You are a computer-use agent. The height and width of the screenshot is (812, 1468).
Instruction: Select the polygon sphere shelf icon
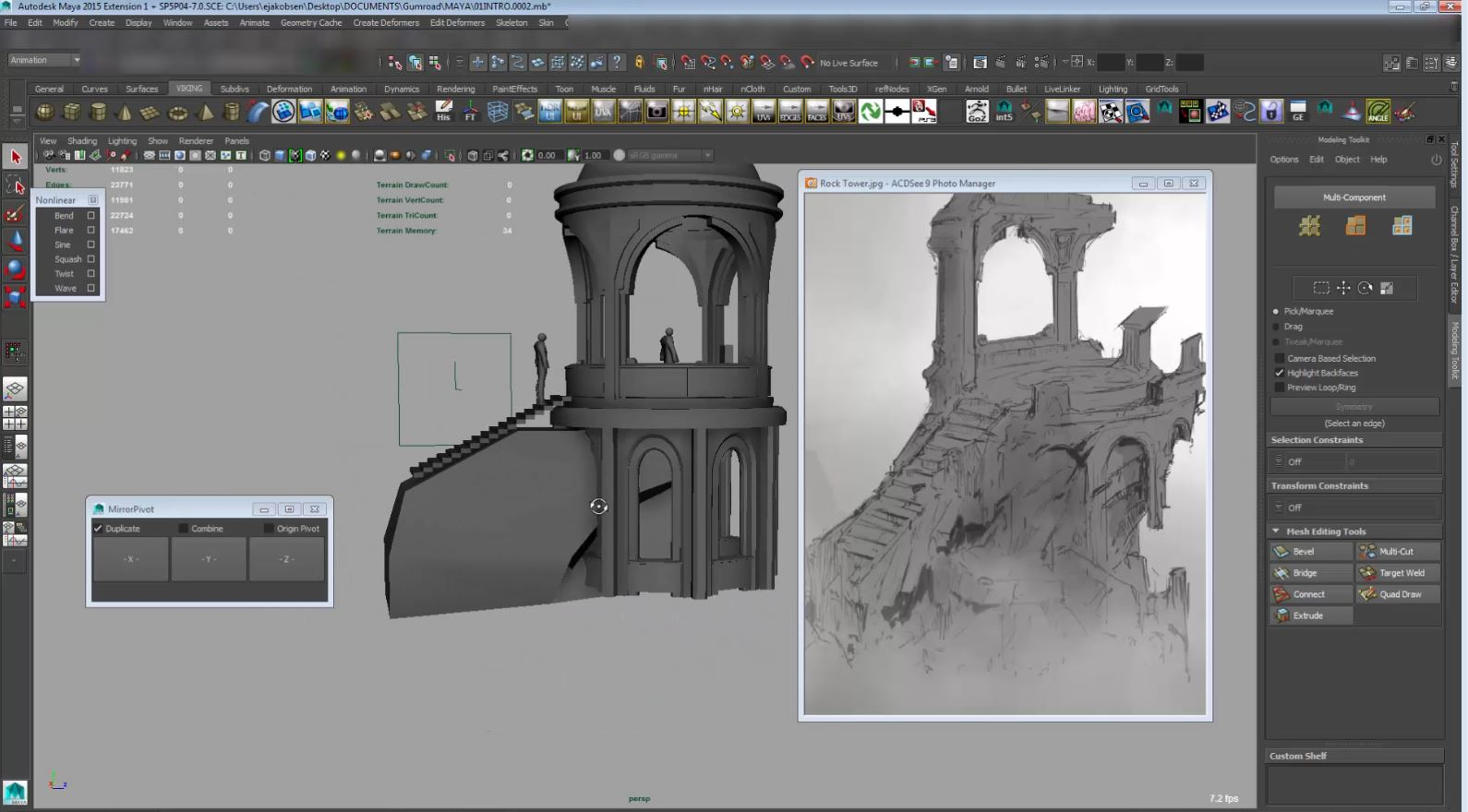(x=44, y=113)
